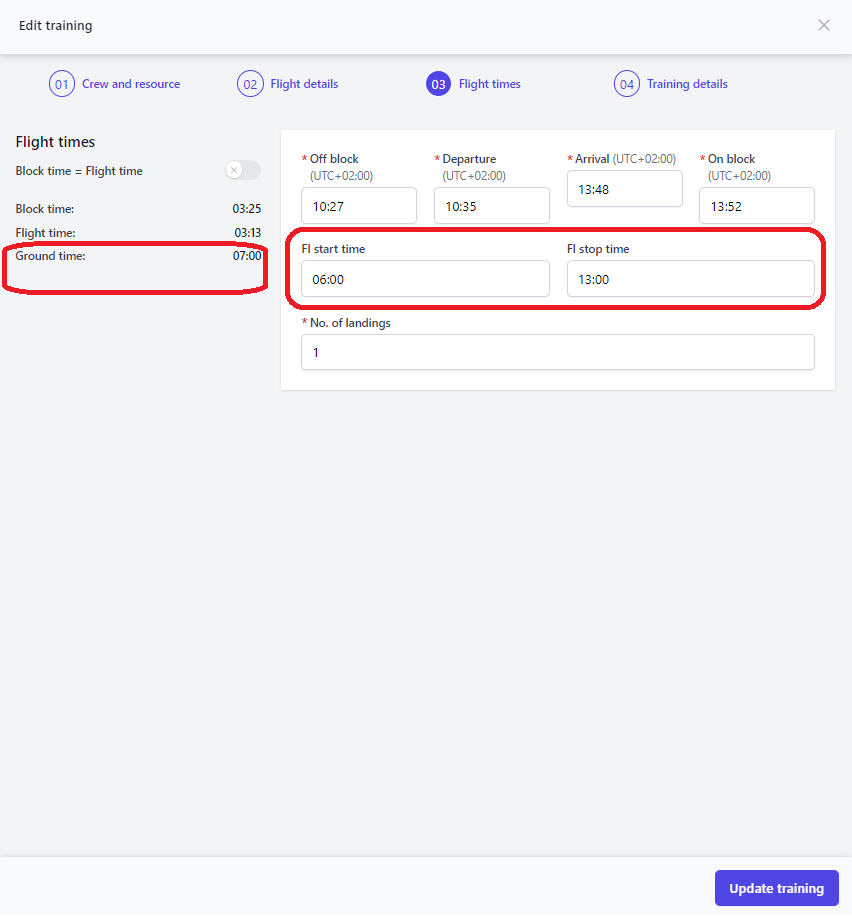Click the step 01 circle icon

click(61, 84)
